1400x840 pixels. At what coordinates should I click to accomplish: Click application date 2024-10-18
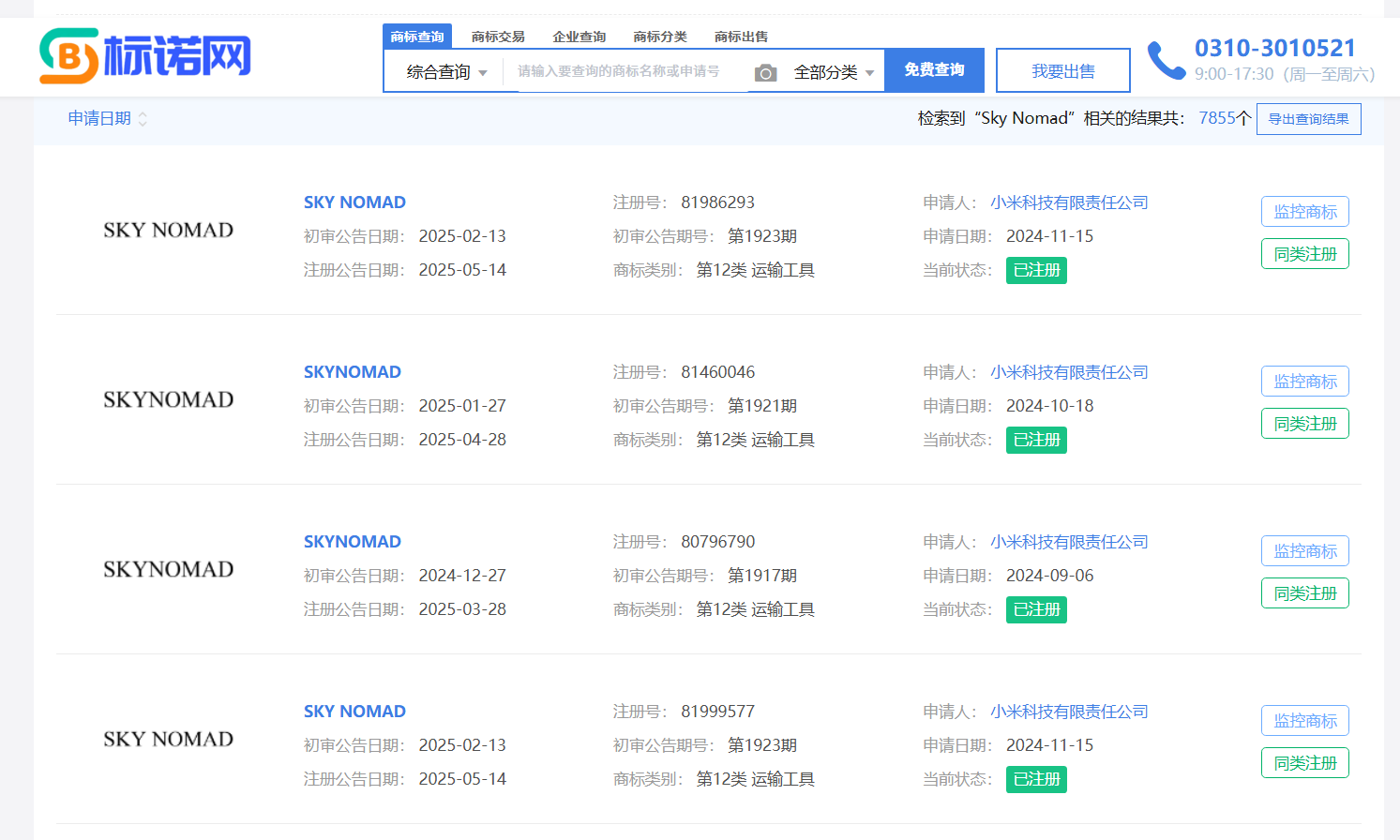(x=1050, y=406)
